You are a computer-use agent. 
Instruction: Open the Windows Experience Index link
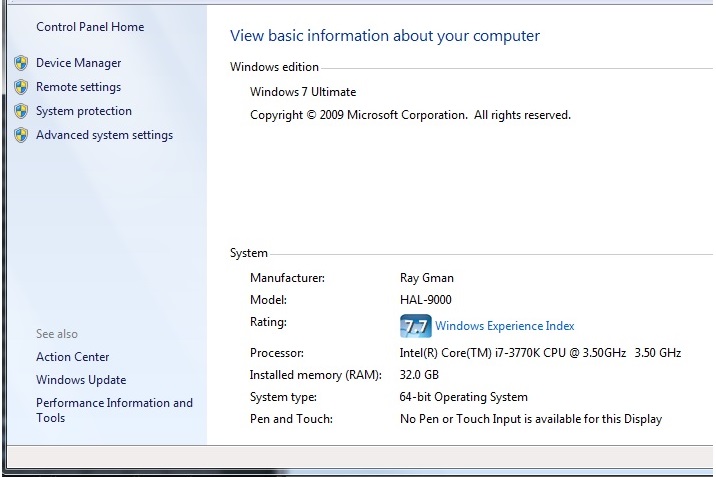[505, 326]
